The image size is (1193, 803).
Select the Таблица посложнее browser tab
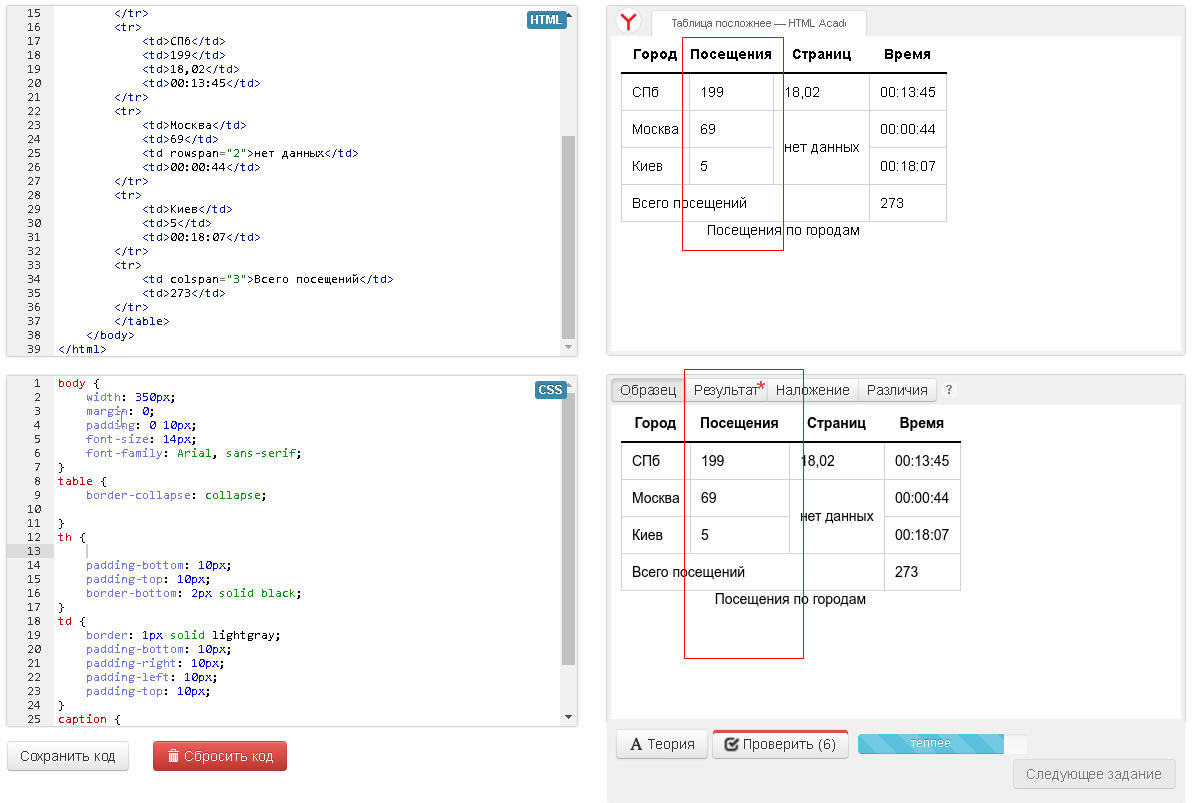758,23
